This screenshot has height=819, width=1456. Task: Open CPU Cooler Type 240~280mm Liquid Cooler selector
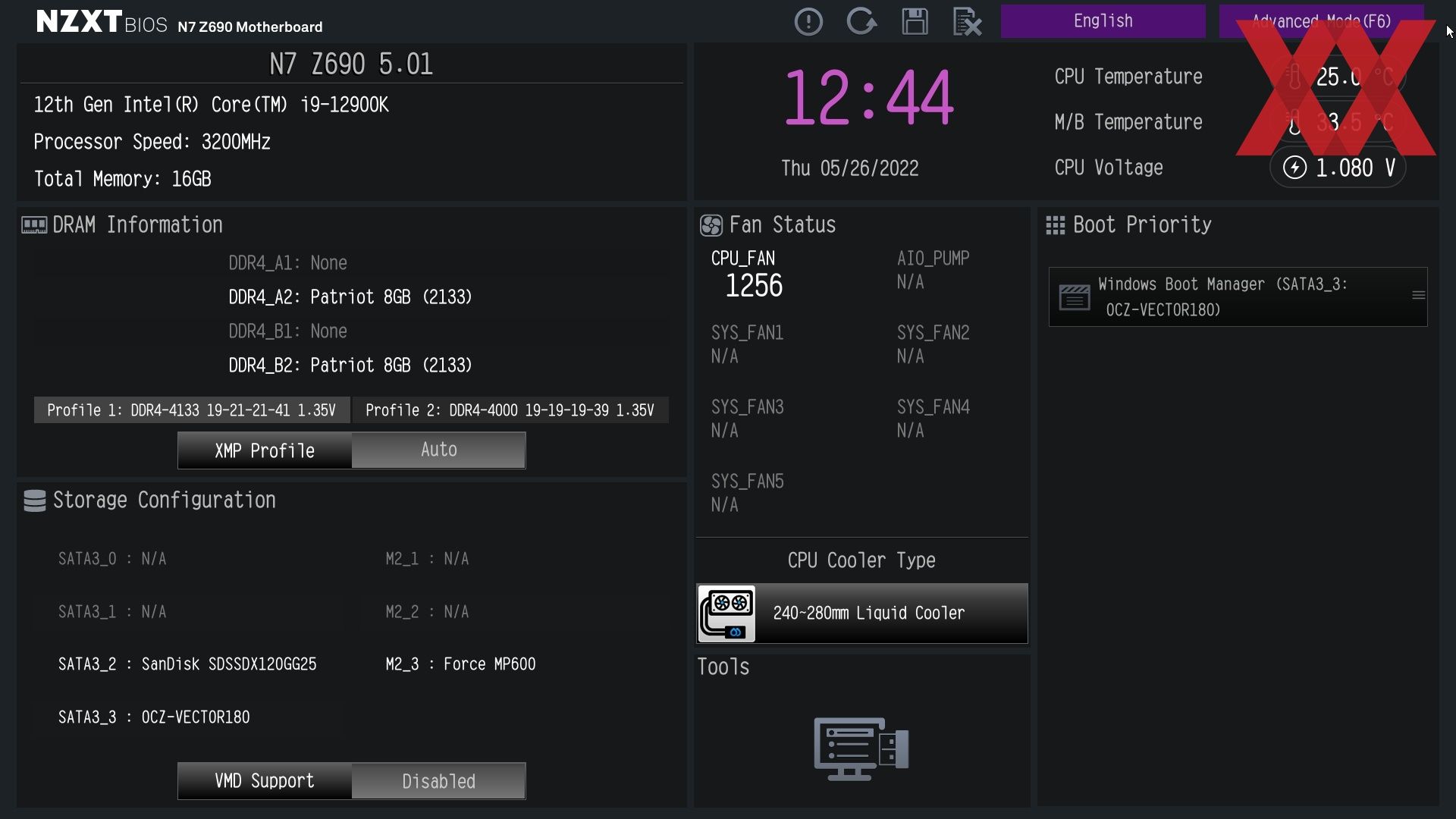pyautogui.click(x=862, y=613)
